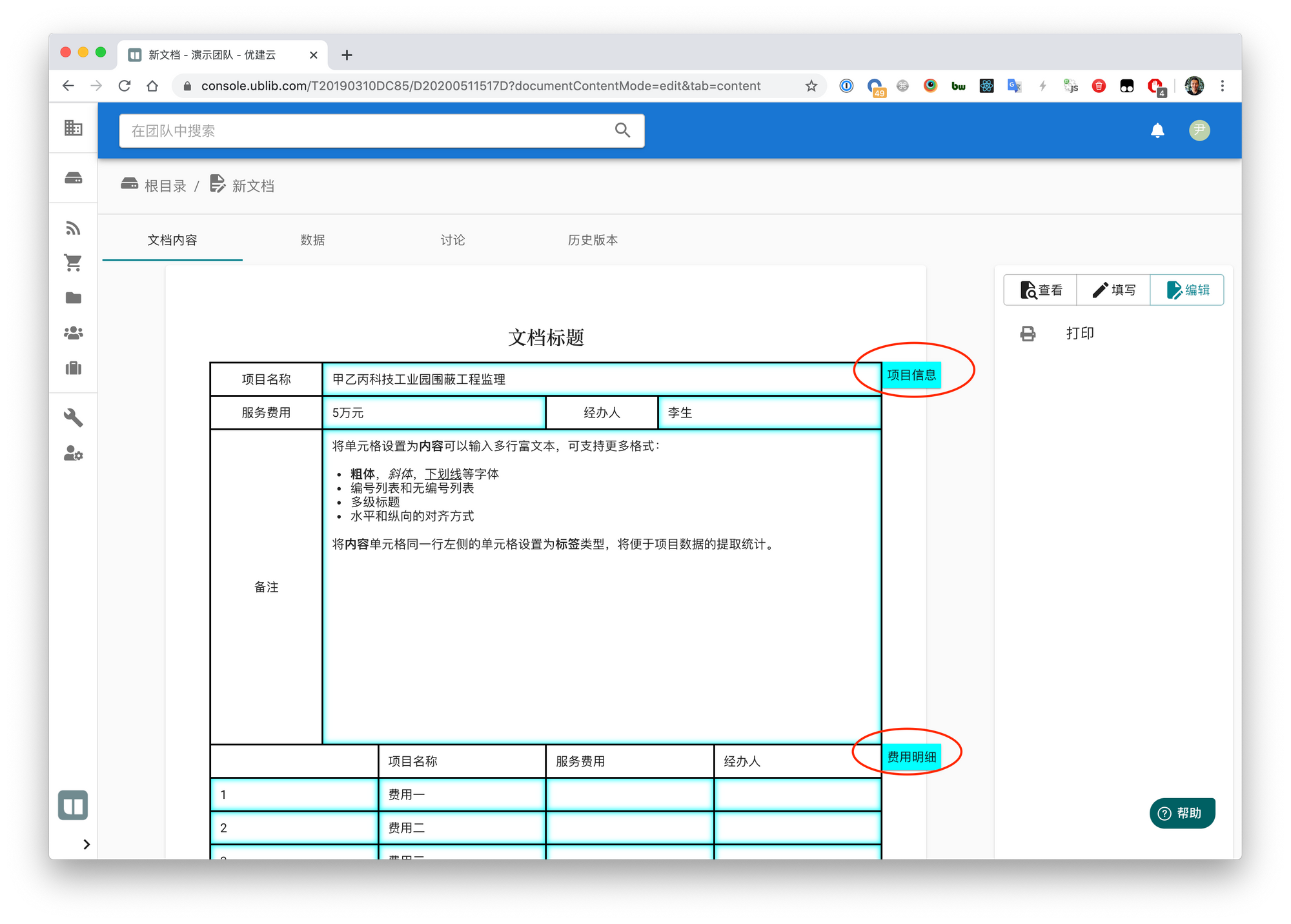
Task: Click the 帮助 help button
Action: tap(1182, 813)
